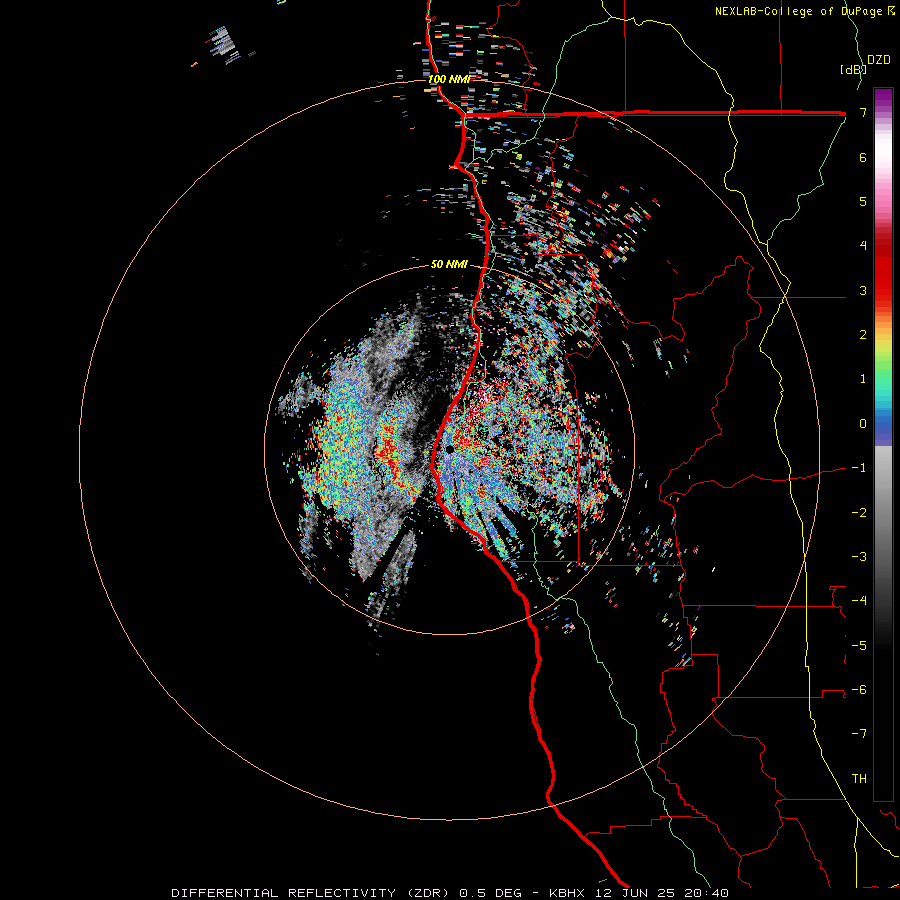Click the negative "-6" scale value
The height and width of the screenshot is (900, 900).
[x=859, y=690]
